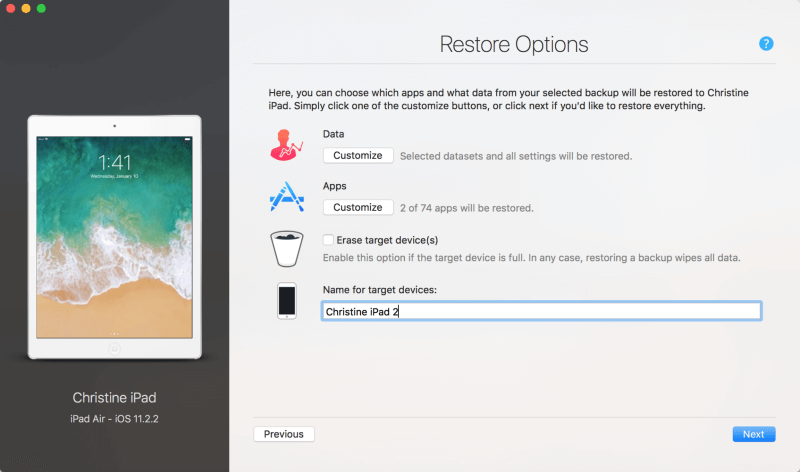
Task: Click the phone icon beside device name
Action: [x=287, y=301]
